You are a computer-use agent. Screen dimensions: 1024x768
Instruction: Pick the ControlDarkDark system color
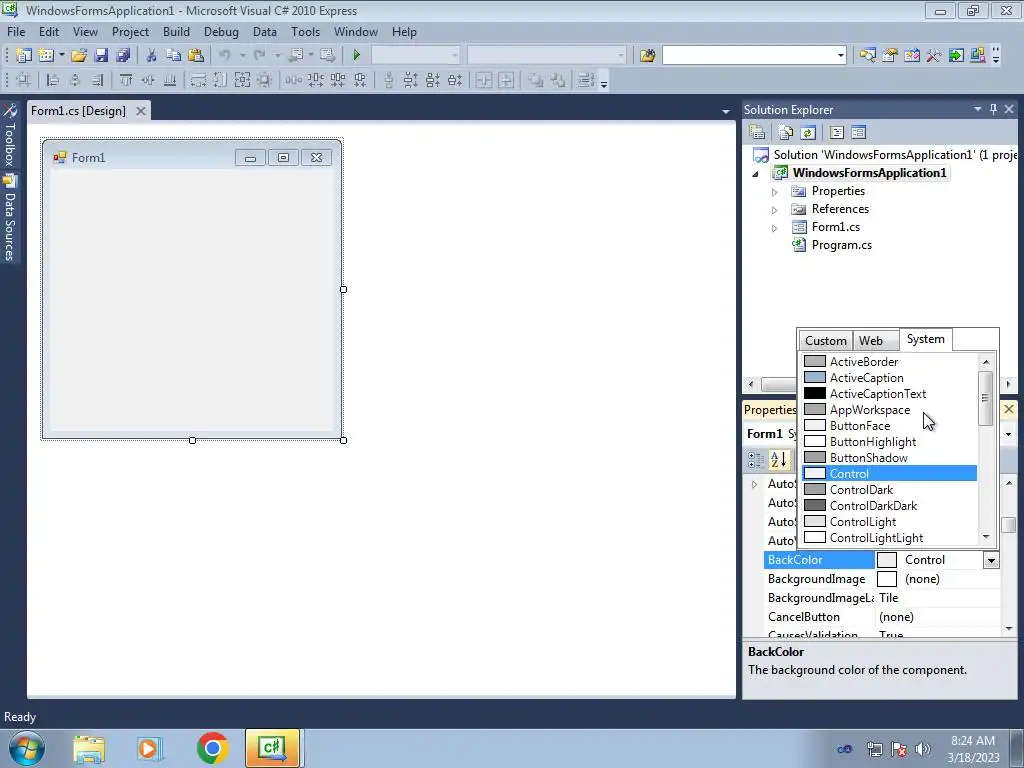pos(889,505)
